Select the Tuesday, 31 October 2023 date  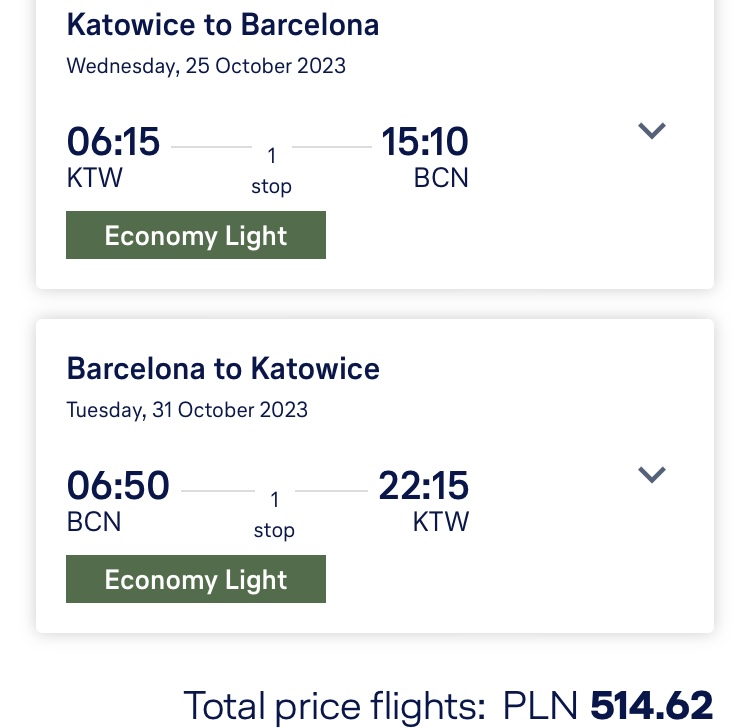[x=187, y=410]
